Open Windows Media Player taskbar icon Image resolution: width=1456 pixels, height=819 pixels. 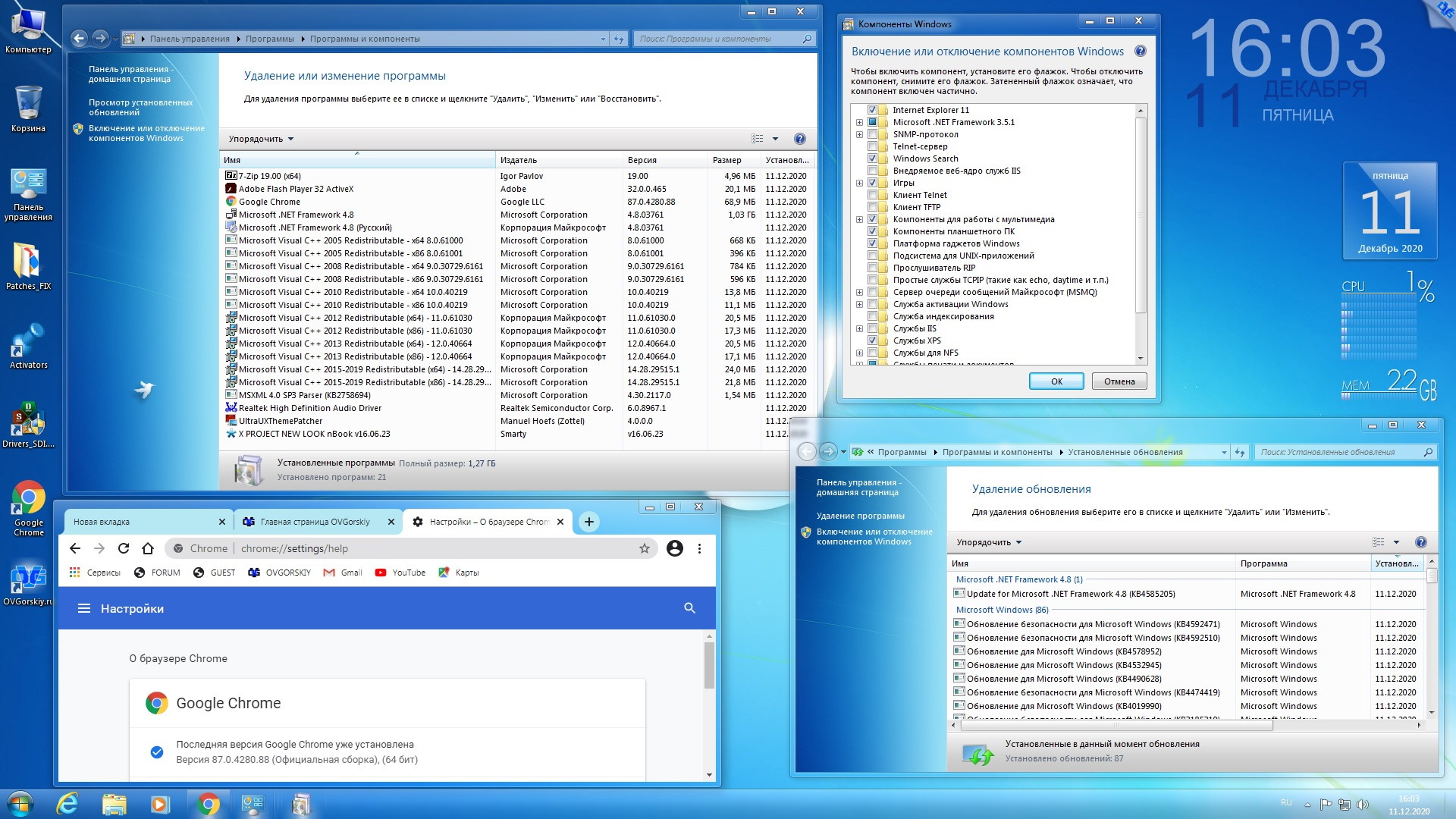[x=160, y=804]
